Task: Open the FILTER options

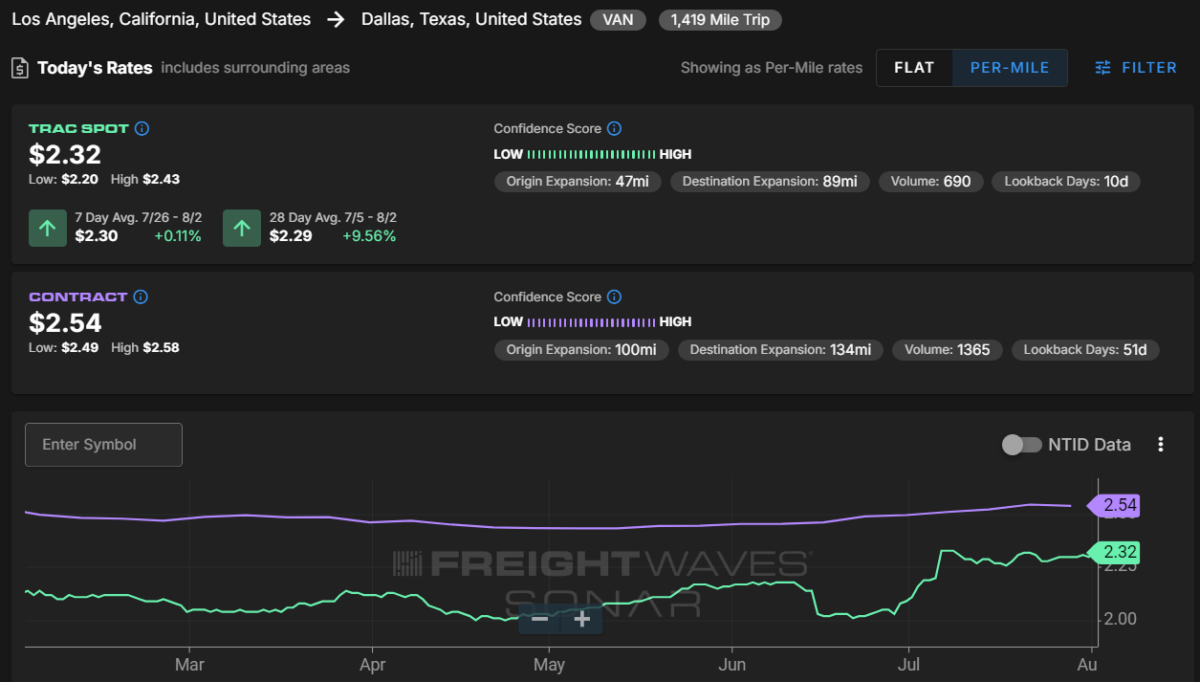Action: [x=1136, y=68]
